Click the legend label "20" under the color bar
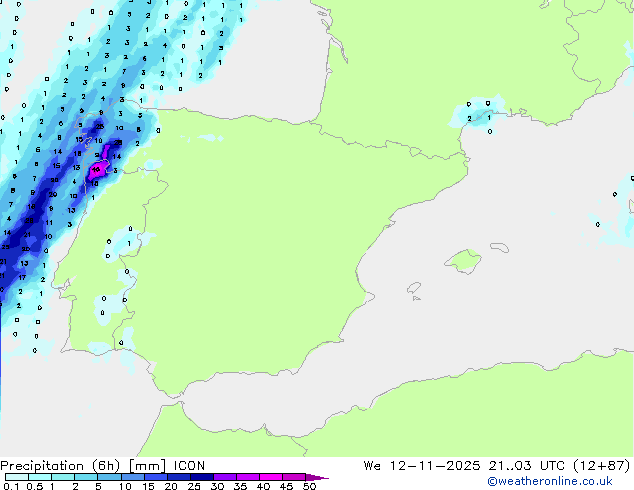Screen dimensions: 634x490 click(171, 486)
